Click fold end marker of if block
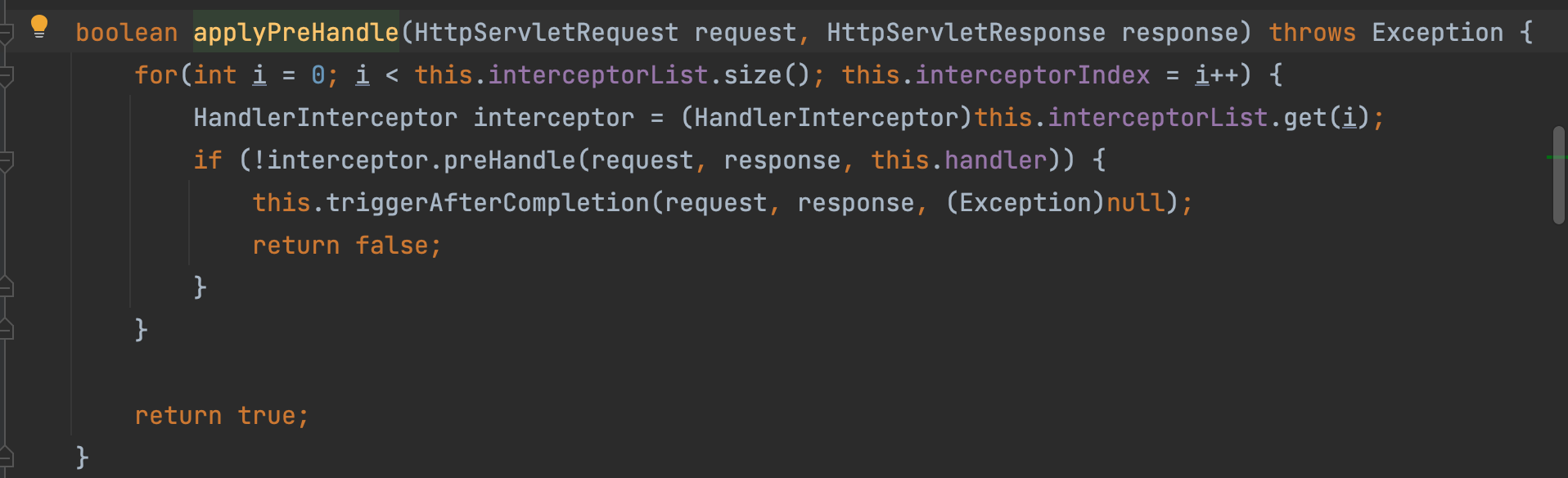Screen dimensions: 1568x478 pos(6,286)
